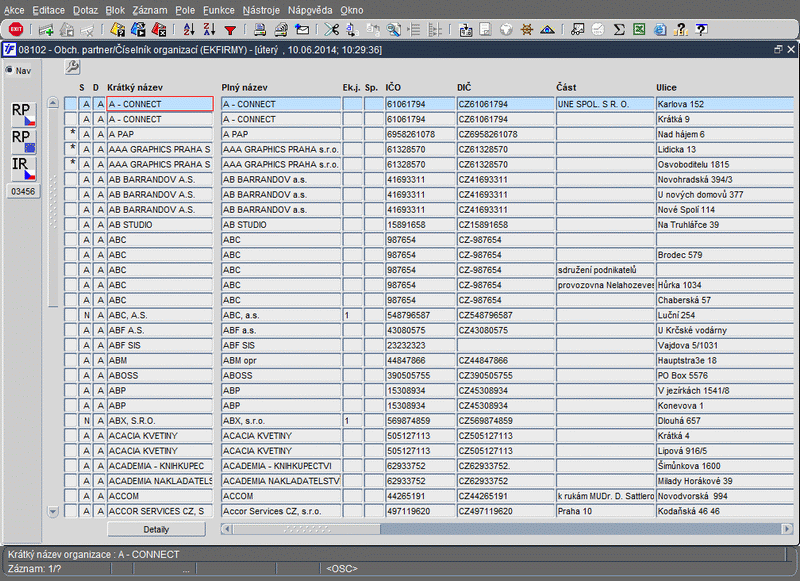Click the red filter funnel icon
The image size is (800, 581).
pos(230,31)
